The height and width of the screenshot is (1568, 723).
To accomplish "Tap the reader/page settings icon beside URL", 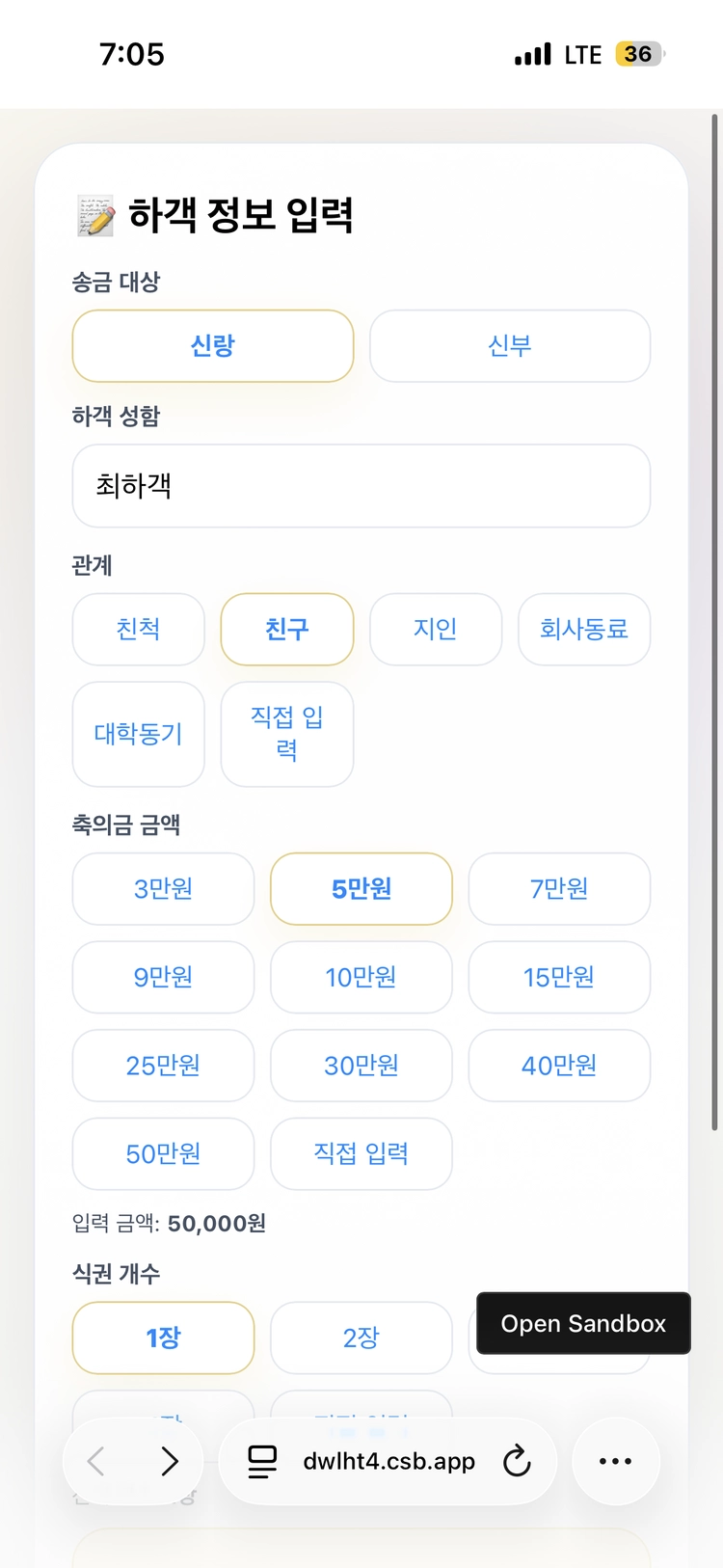I will click(x=262, y=1461).
